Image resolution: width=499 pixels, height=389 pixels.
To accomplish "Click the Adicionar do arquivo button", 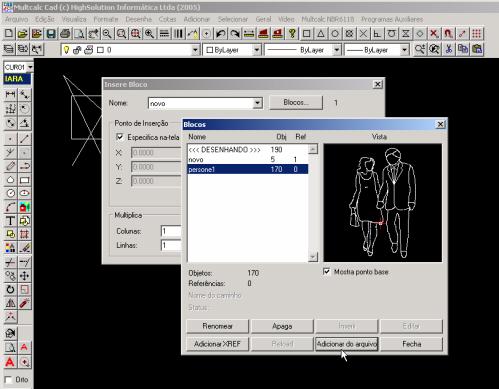I will 347,344.
